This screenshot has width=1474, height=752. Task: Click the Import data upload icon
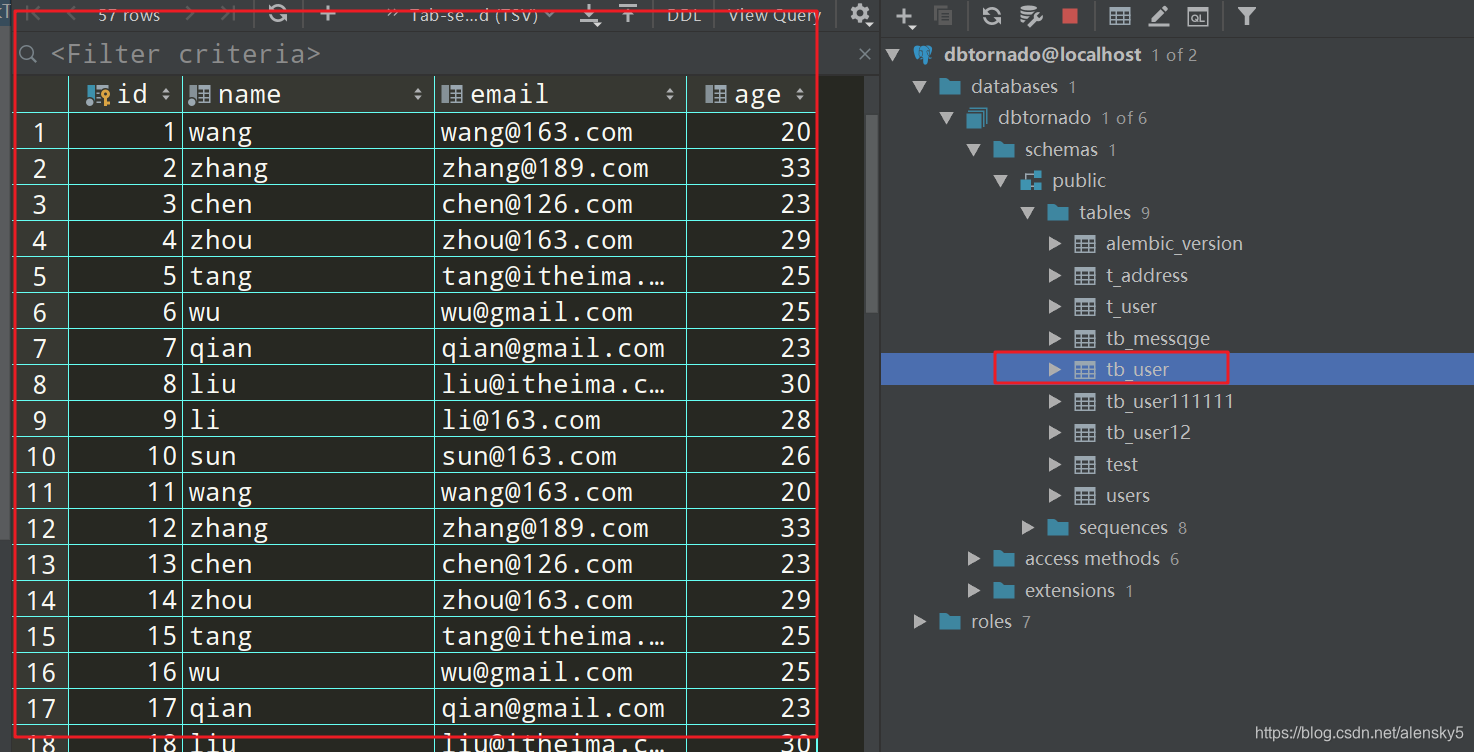(x=628, y=14)
